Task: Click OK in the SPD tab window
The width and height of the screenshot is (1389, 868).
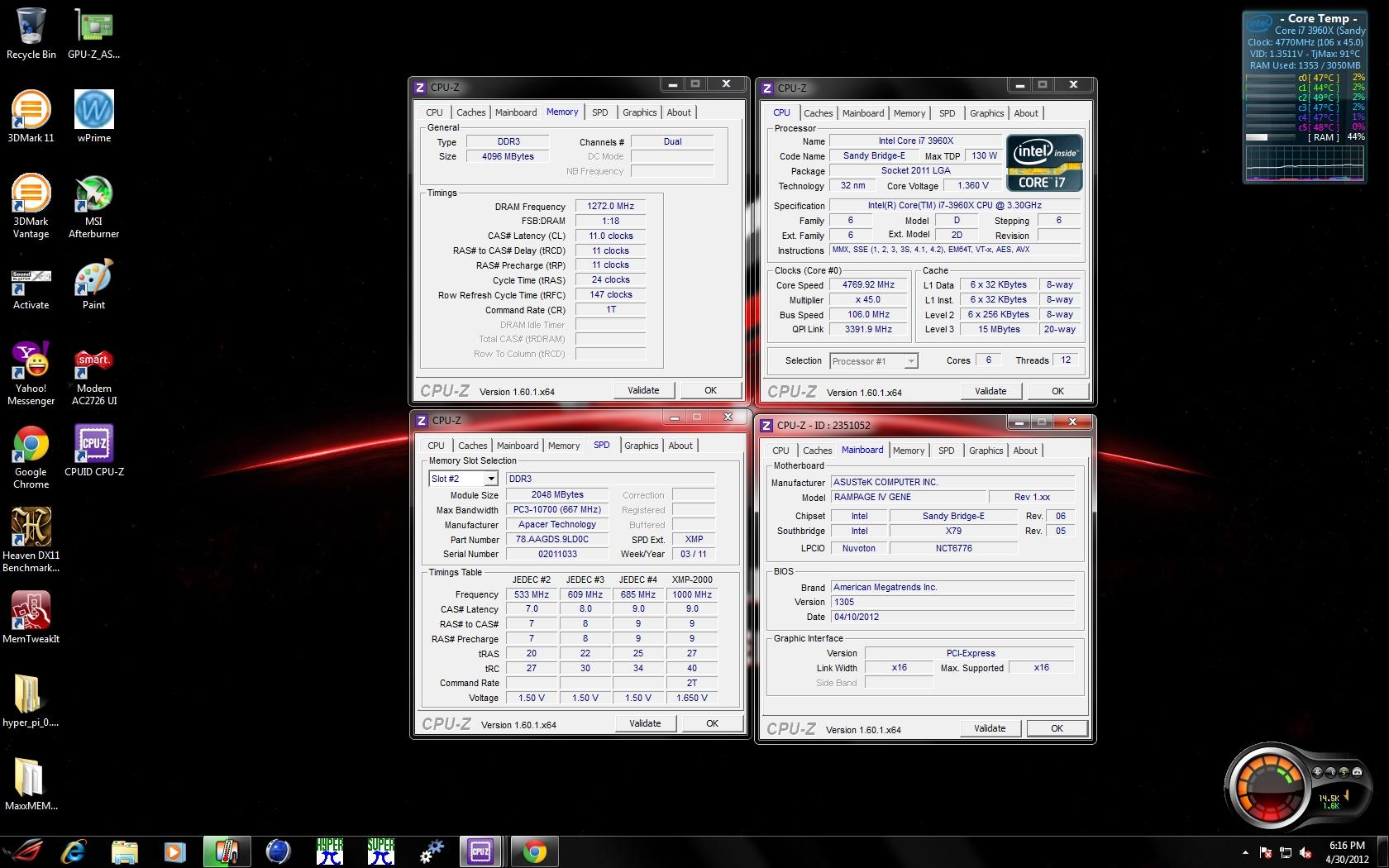Action: coord(713,723)
